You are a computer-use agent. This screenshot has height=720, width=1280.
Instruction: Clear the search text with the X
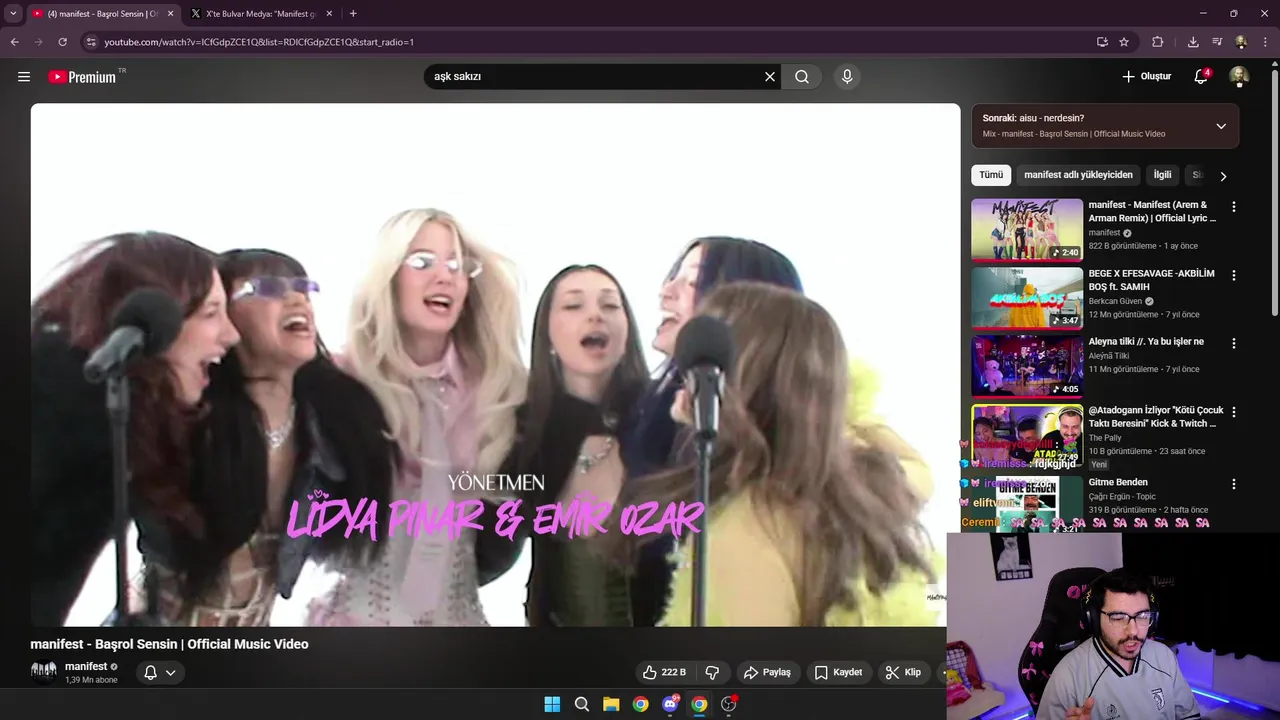[770, 77]
